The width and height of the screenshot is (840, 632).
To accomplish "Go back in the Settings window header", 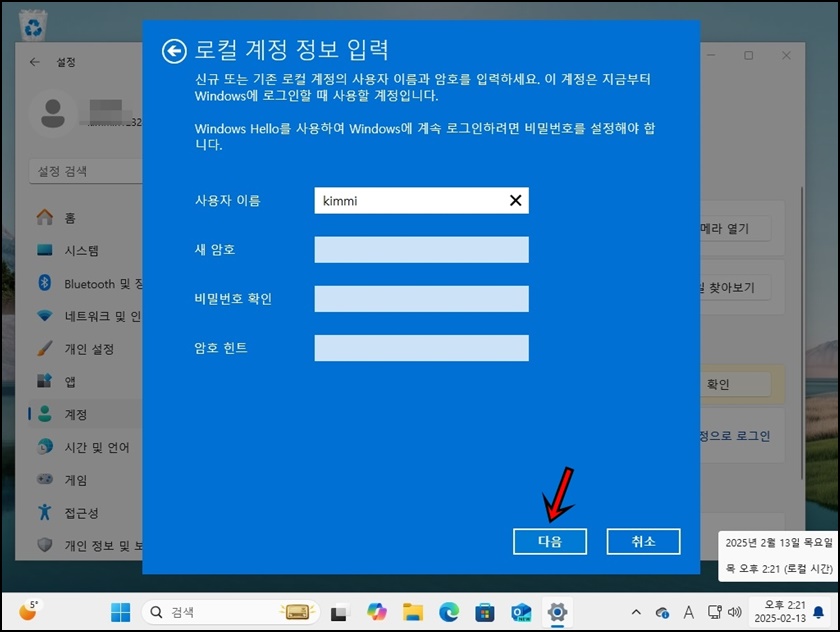I will click(35, 62).
